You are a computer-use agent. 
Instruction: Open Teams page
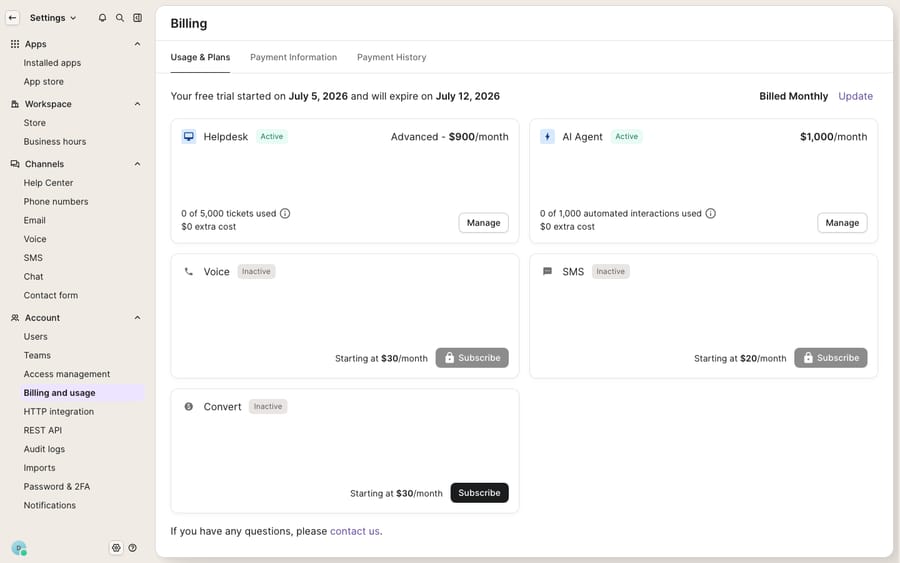[x=37, y=356]
